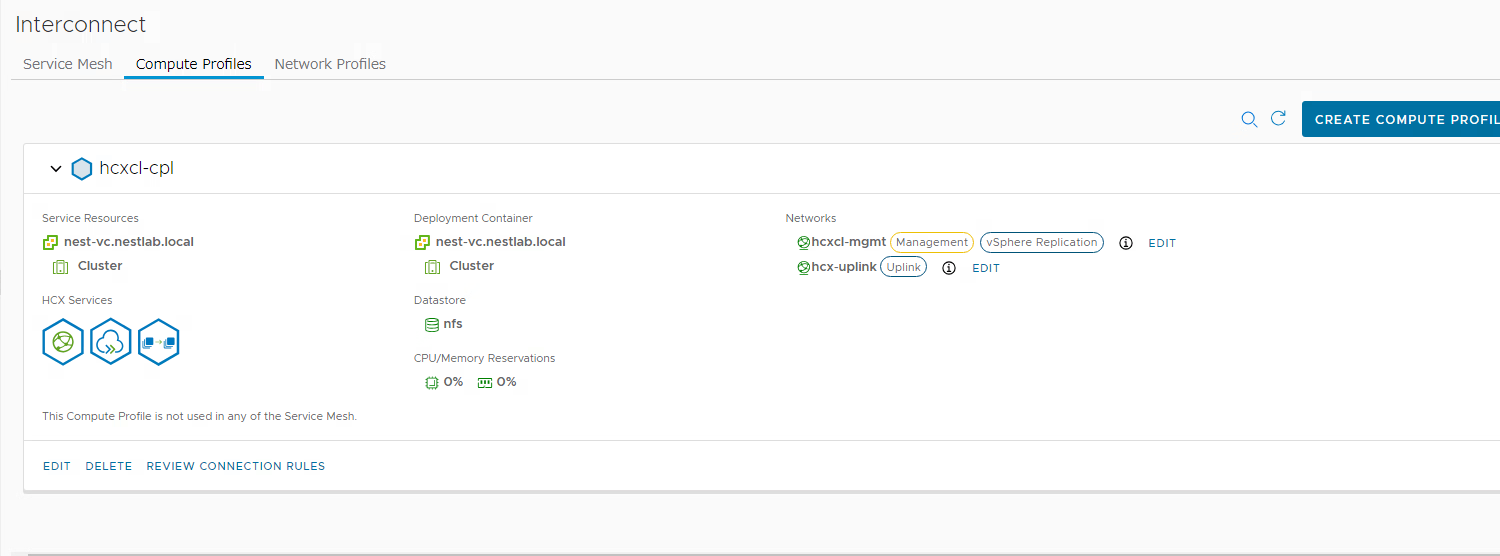Image resolution: width=1500 pixels, height=556 pixels.
Task: Click the search magnifier icon
Action: pos(1249,119)
